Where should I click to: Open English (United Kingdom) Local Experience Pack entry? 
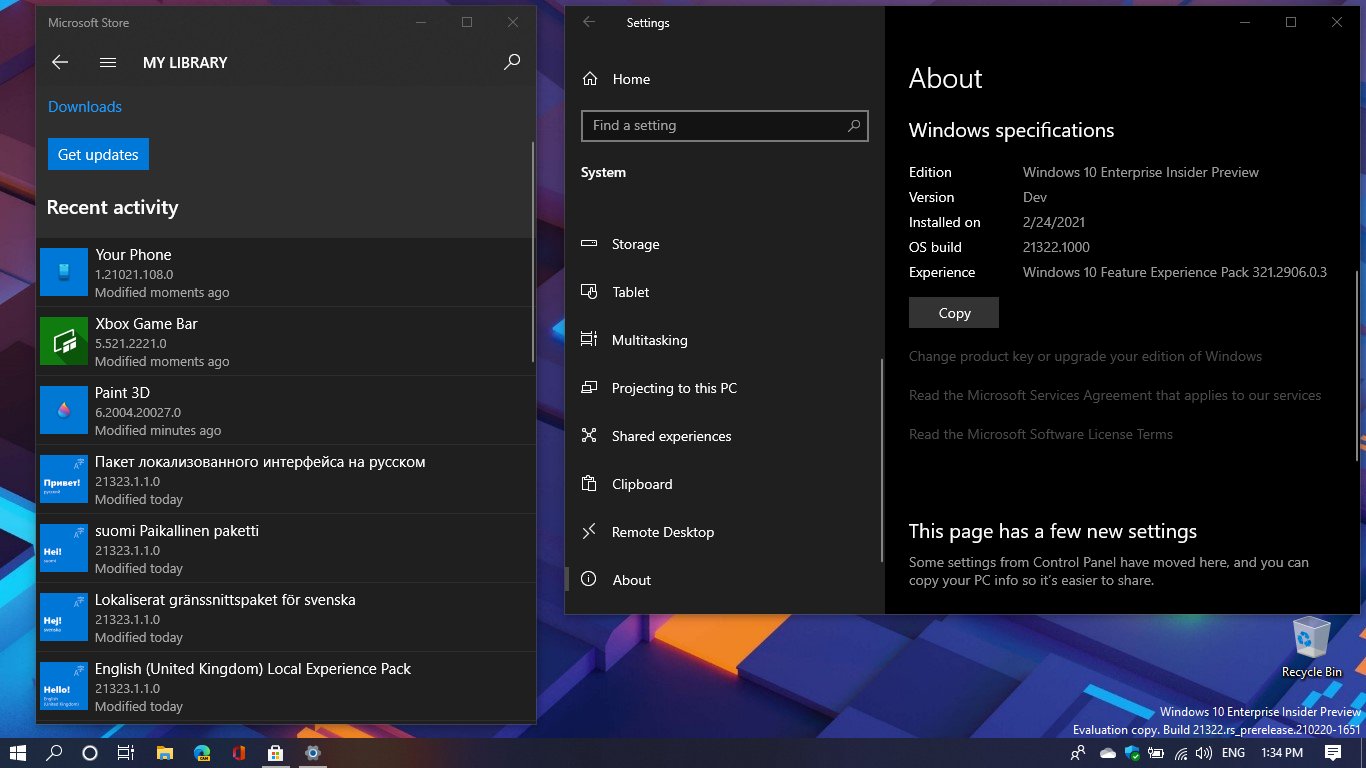click(285, 686)
